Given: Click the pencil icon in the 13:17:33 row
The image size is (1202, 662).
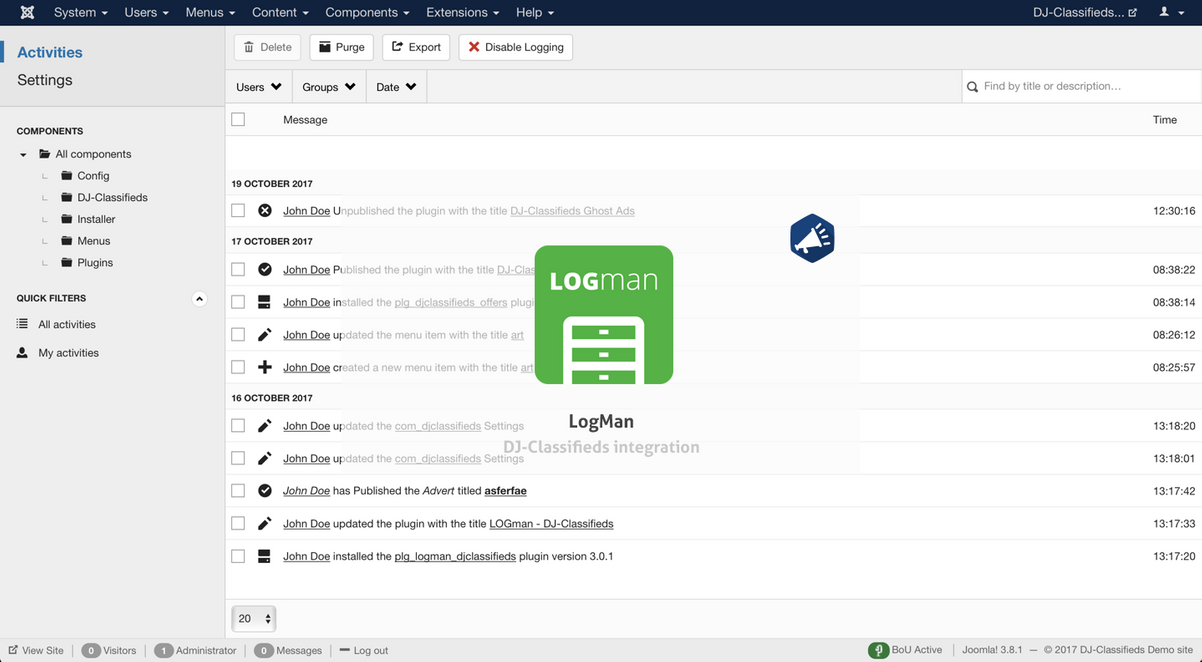Looking at the screenshot, I should 265,523.
